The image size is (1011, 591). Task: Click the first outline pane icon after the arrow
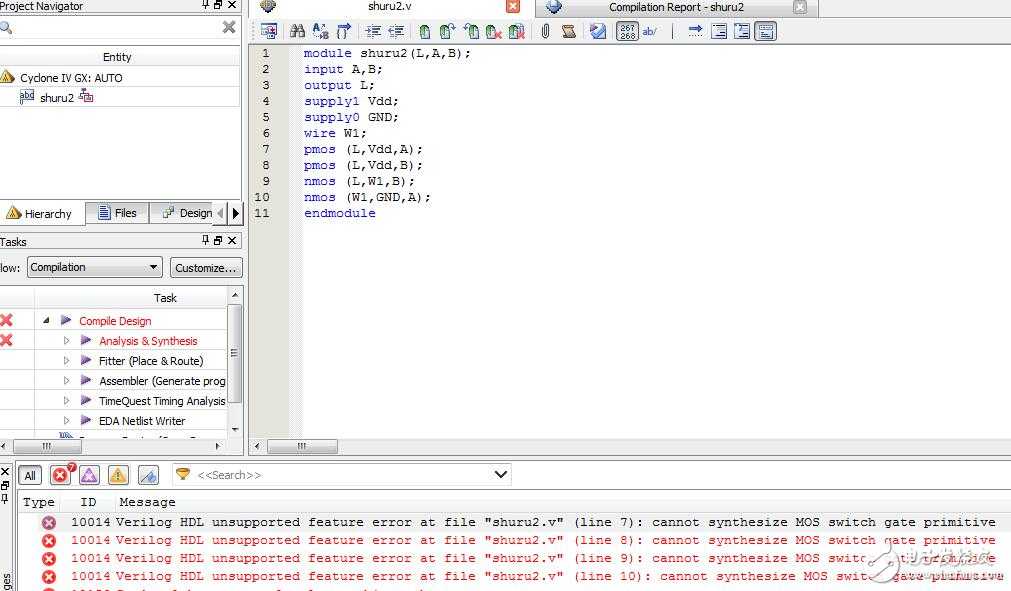[719, 31]
